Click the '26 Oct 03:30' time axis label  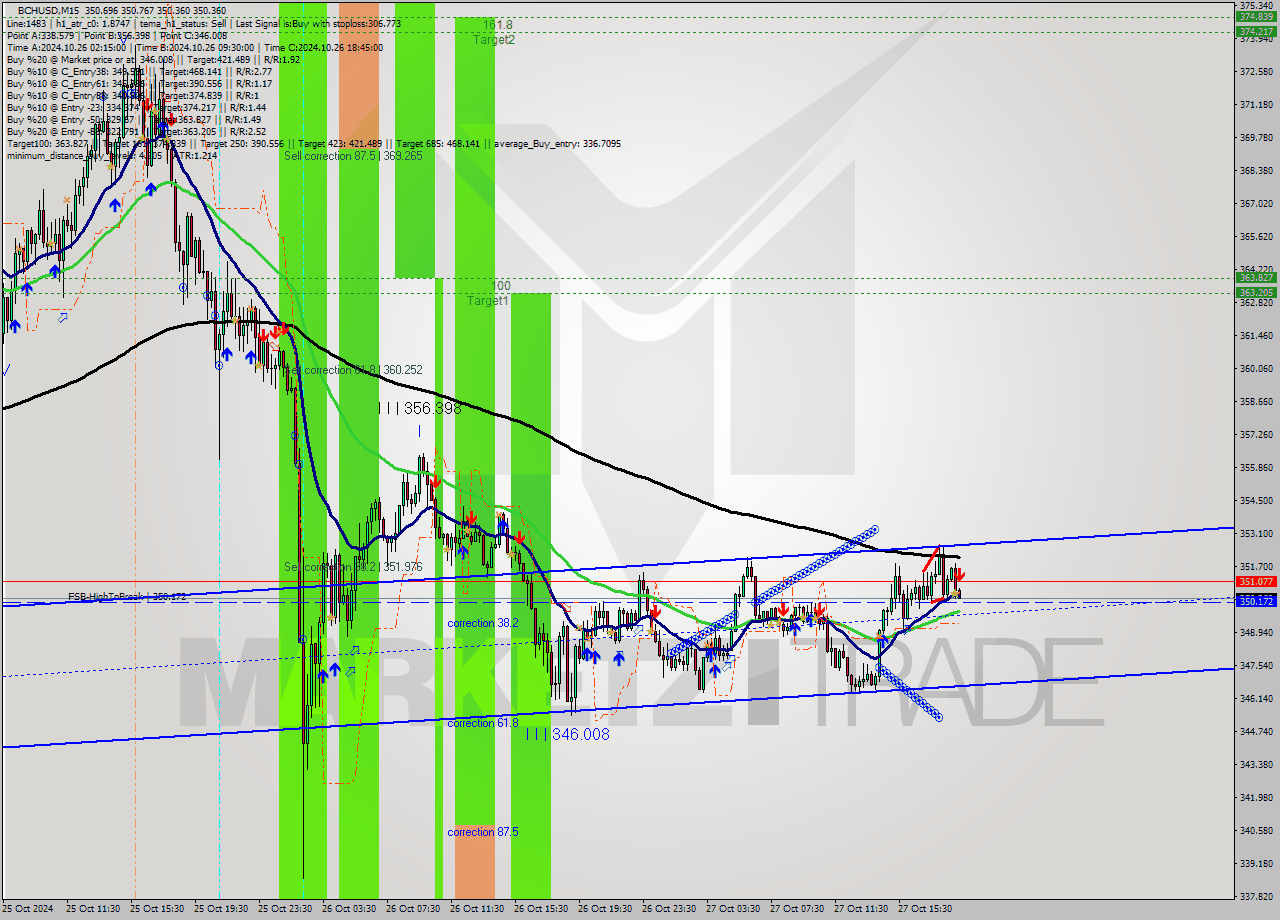pos(348,909)
